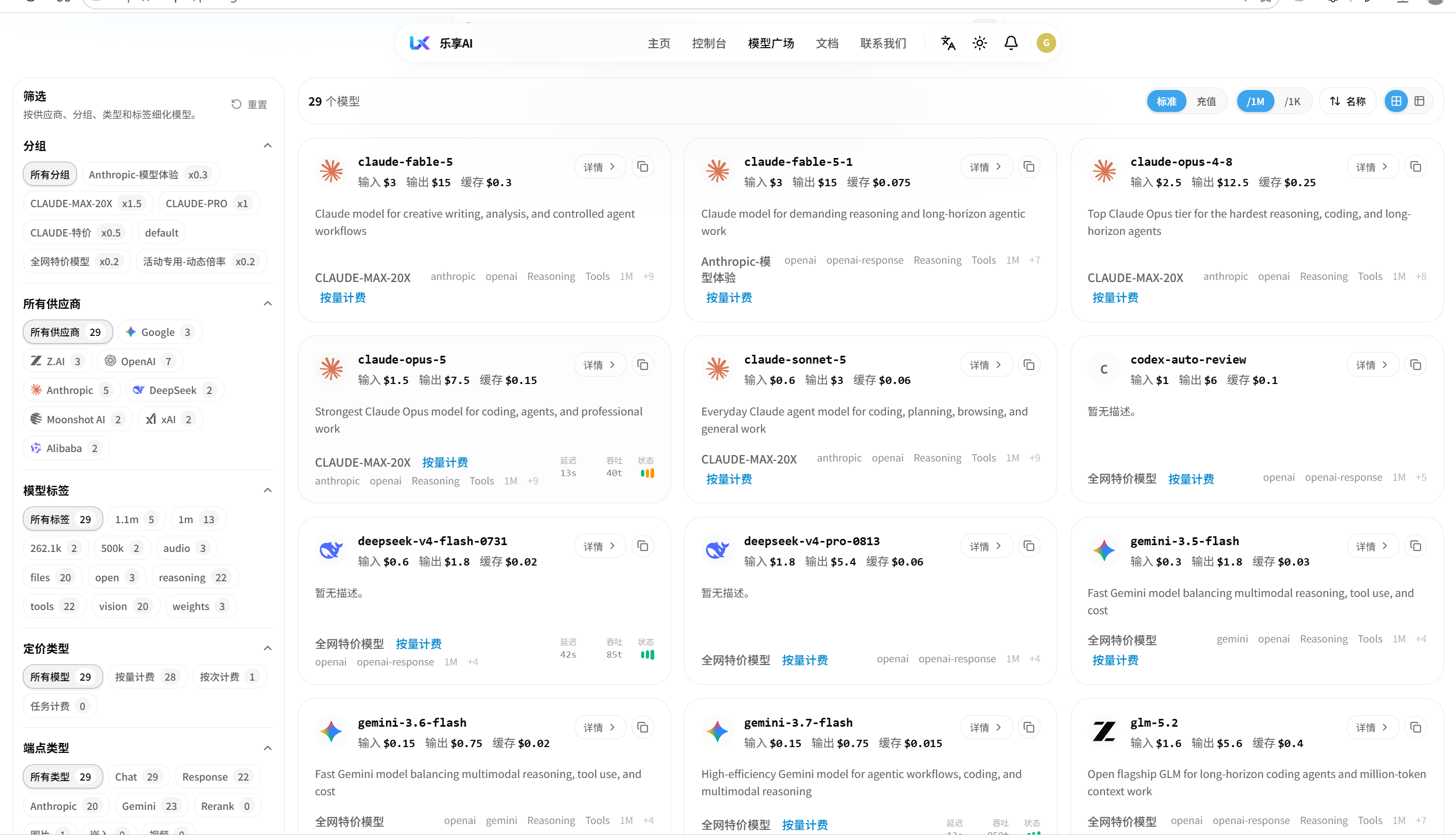Copy the gemini-3.5-flash model name
The image size is (1456, 835).
point(1415,546)
